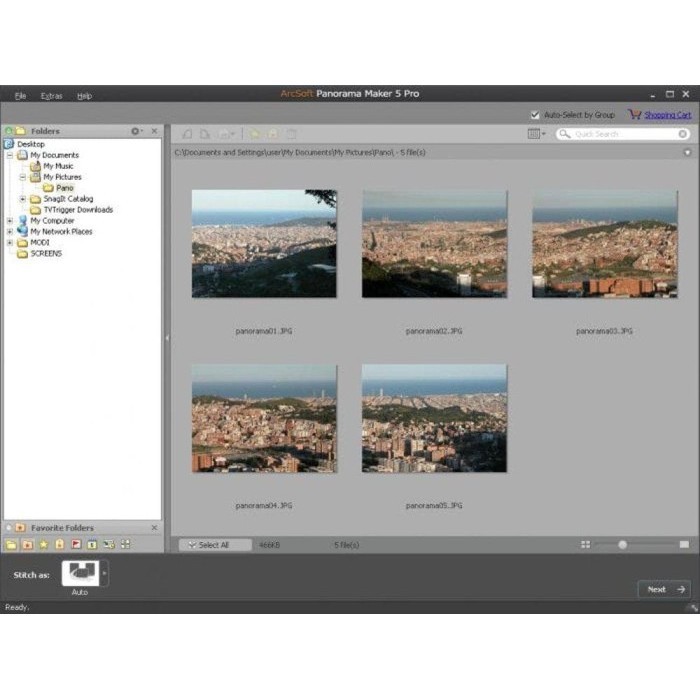Click the Quick Search input field
The height and width of the screenshot is (700, 700).
[x=624, y=134]
